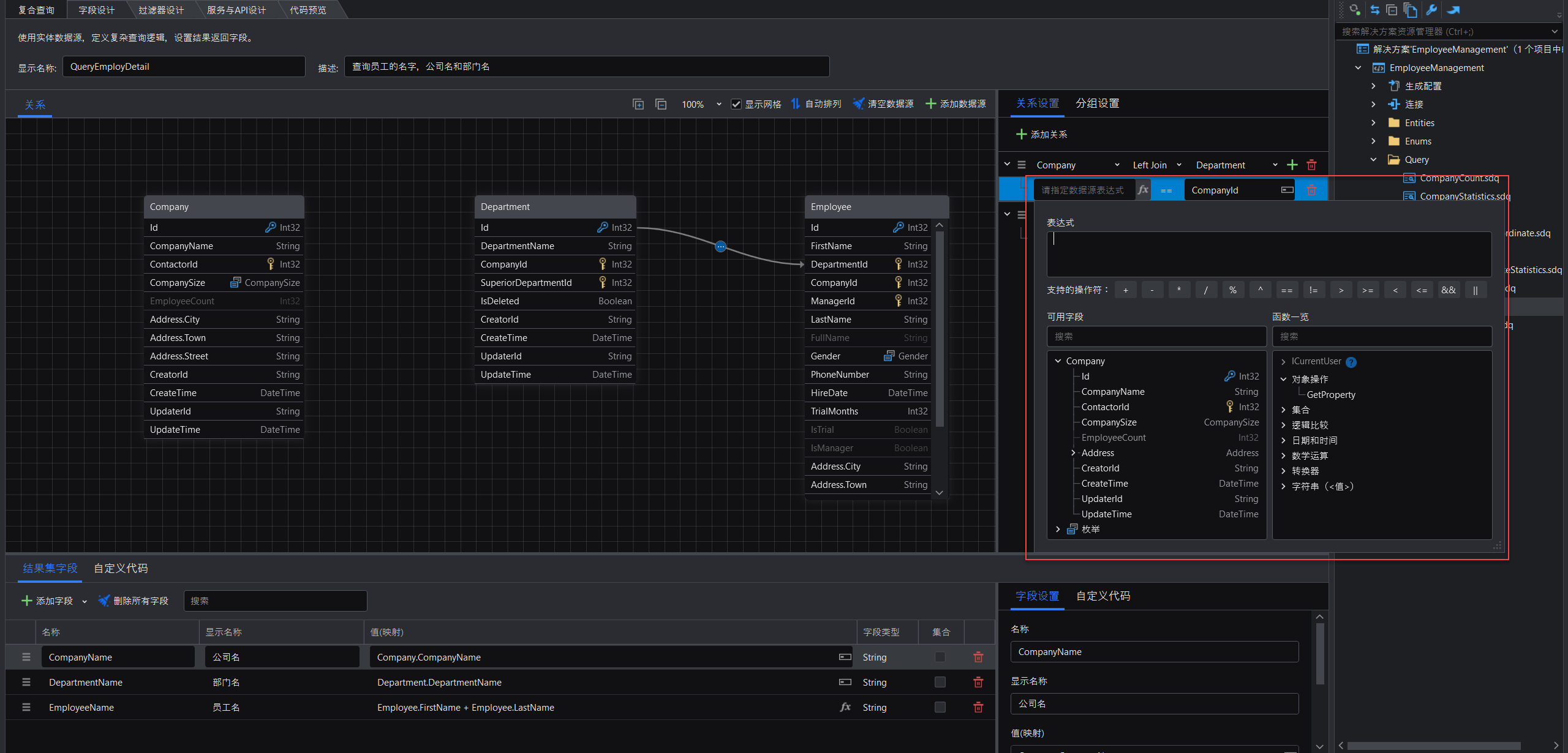The image size is (1568, 753).
Task: Click fx icon in the EmployeeName value row
Action: 845,707
